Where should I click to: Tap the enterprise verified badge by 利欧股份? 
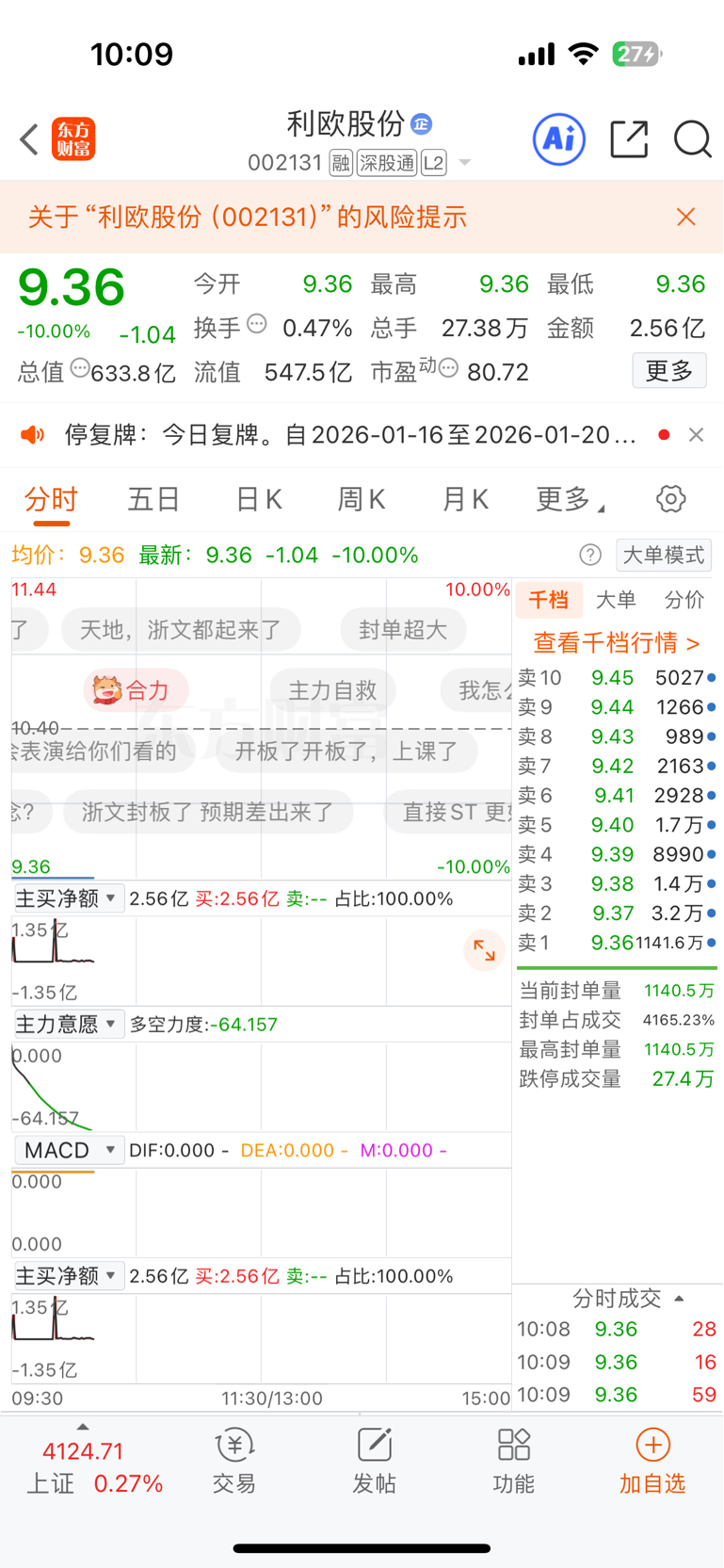click(x=421, y=123)
